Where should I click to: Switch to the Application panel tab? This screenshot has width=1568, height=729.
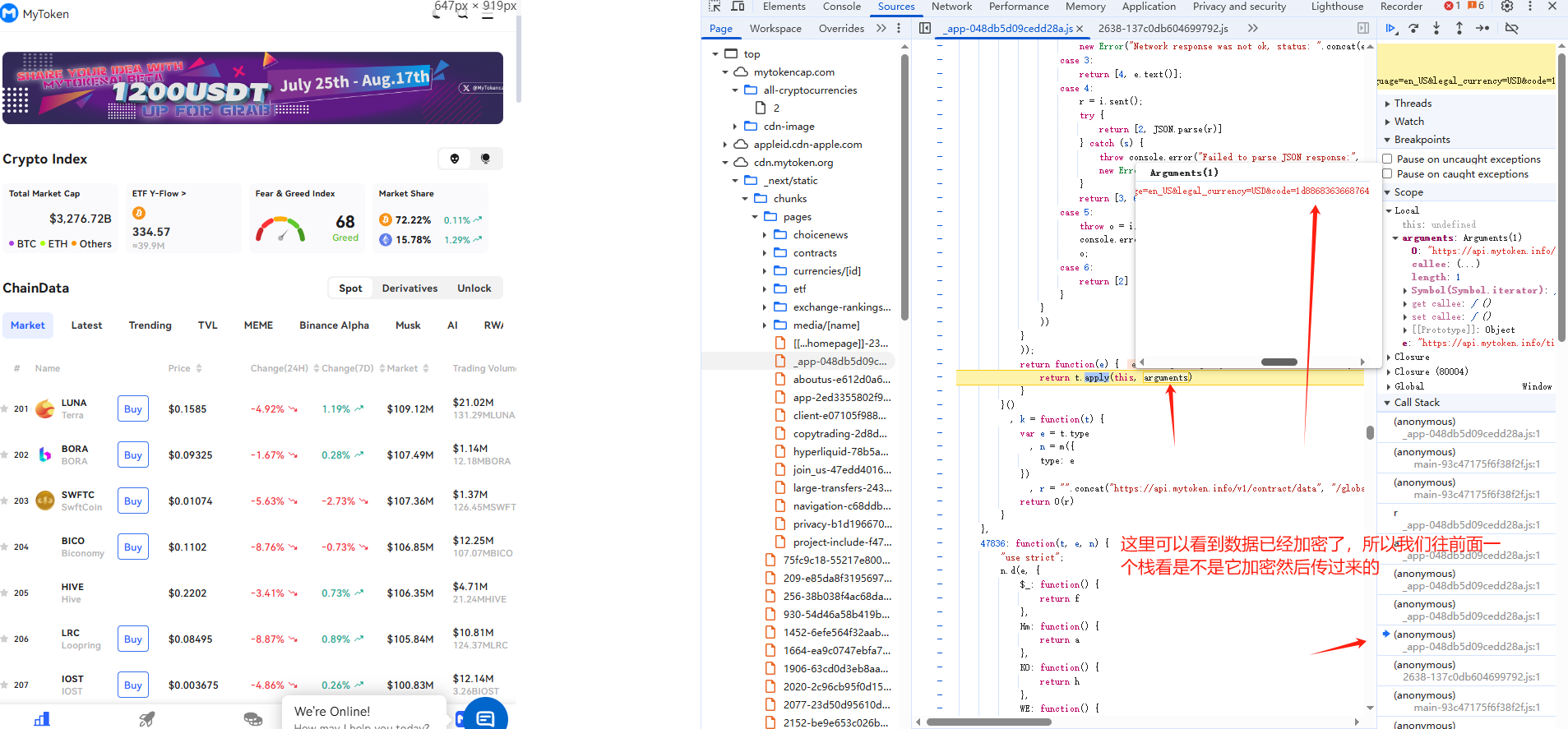click(1149, 6)
